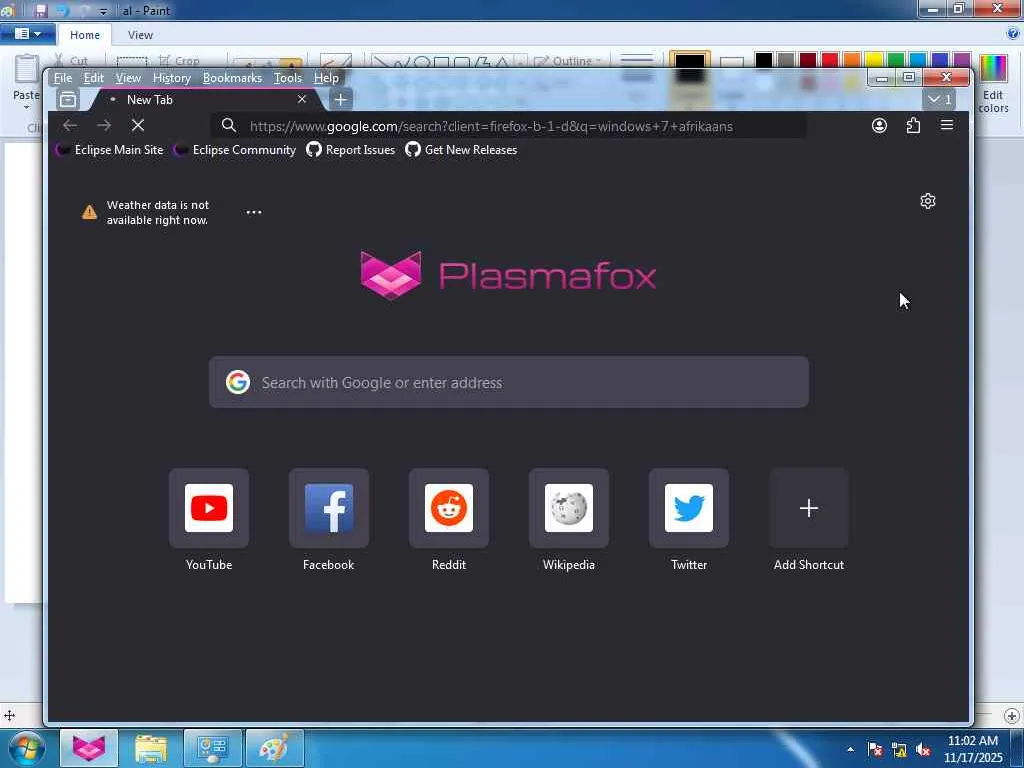The height and width of the screenshot is (768, 1024).
Task: Open the tab overview icon left of tabs
Action: [68, 99]
